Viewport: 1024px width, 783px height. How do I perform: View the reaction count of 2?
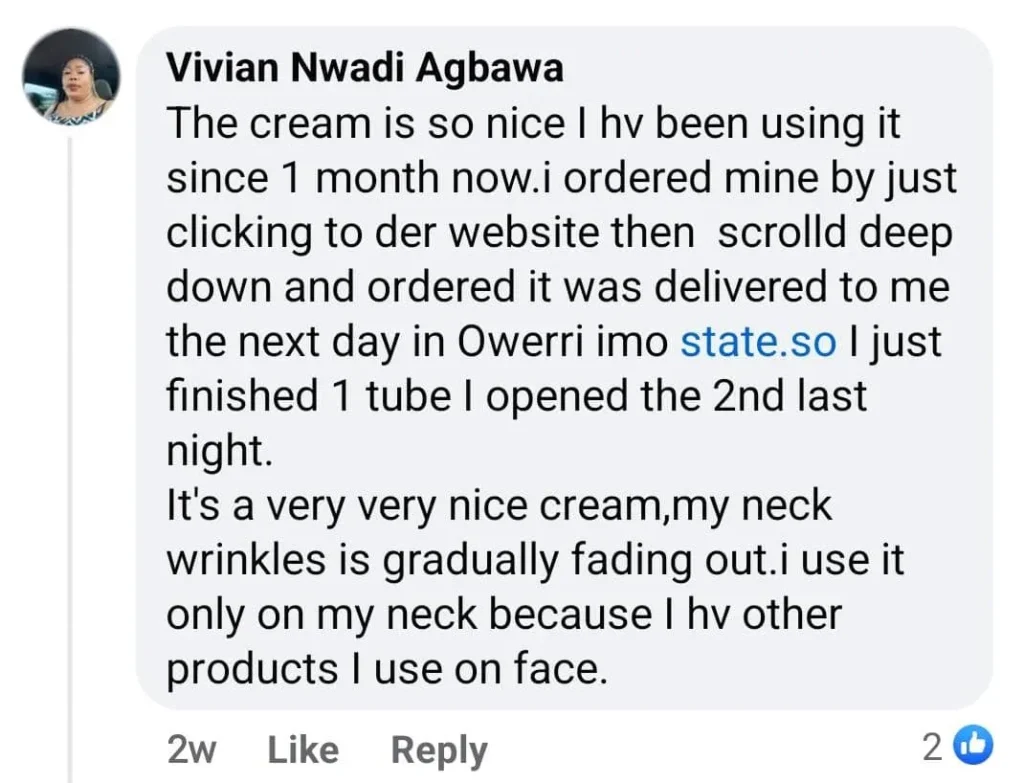point(932,745)
